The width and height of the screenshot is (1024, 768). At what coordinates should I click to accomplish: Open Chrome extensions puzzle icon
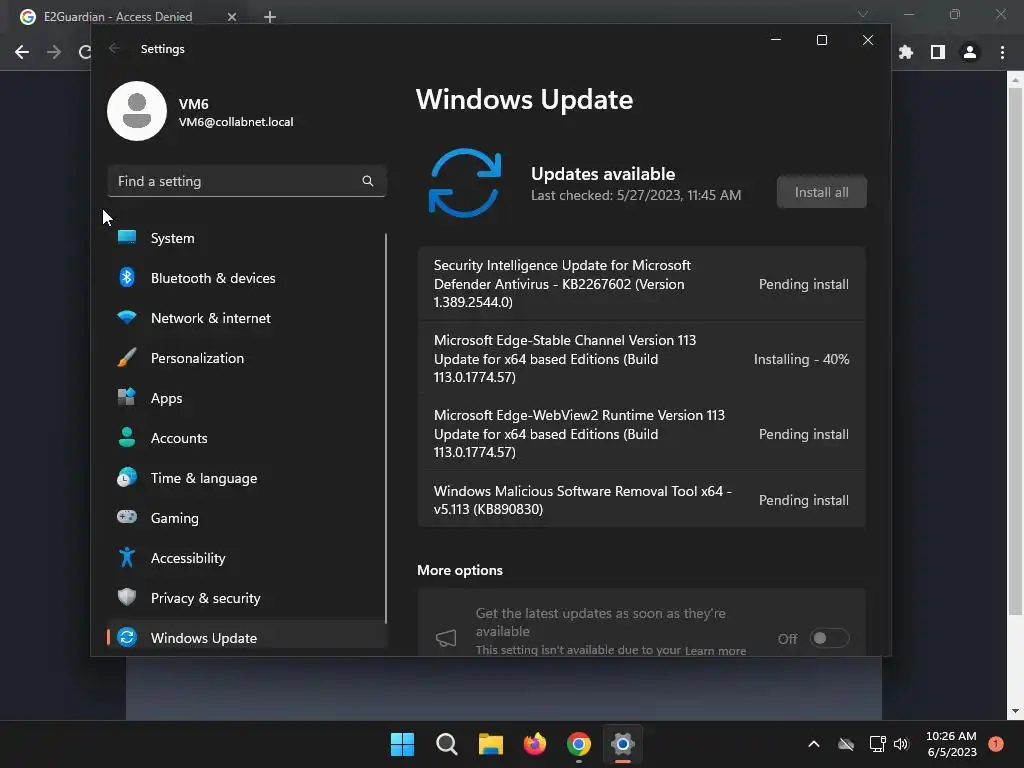pyautogui.click(x=906, y=52)
